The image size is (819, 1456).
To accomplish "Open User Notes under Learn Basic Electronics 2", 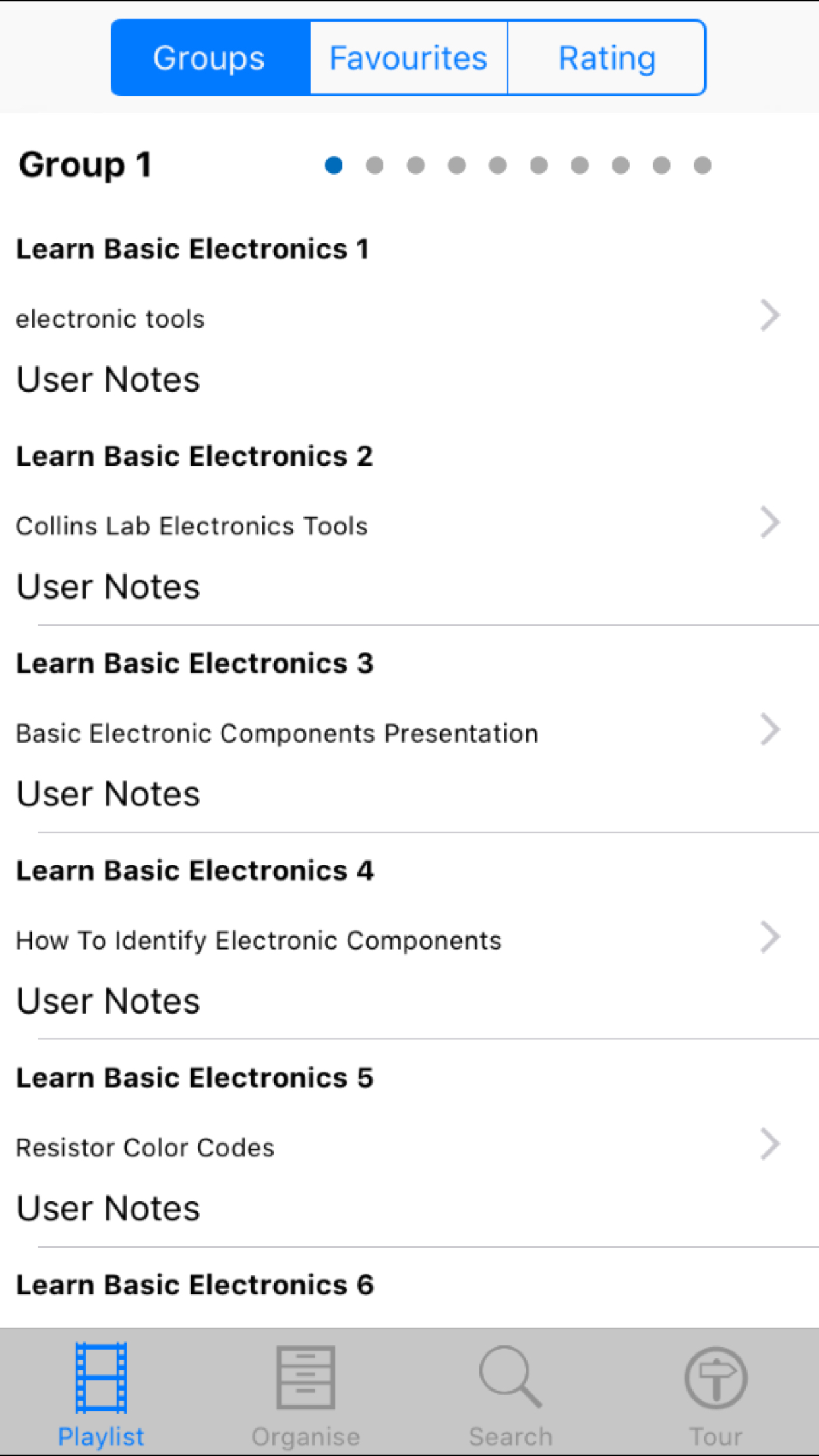I will (108, 586).
